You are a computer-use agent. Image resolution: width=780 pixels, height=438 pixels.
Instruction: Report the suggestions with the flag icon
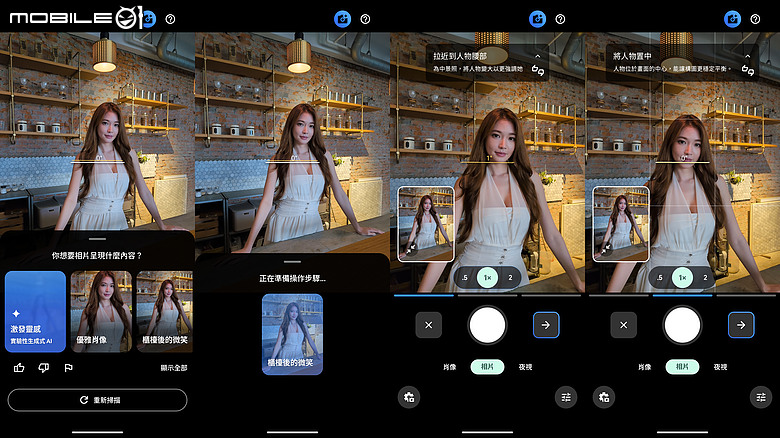(x=69, y=368)
